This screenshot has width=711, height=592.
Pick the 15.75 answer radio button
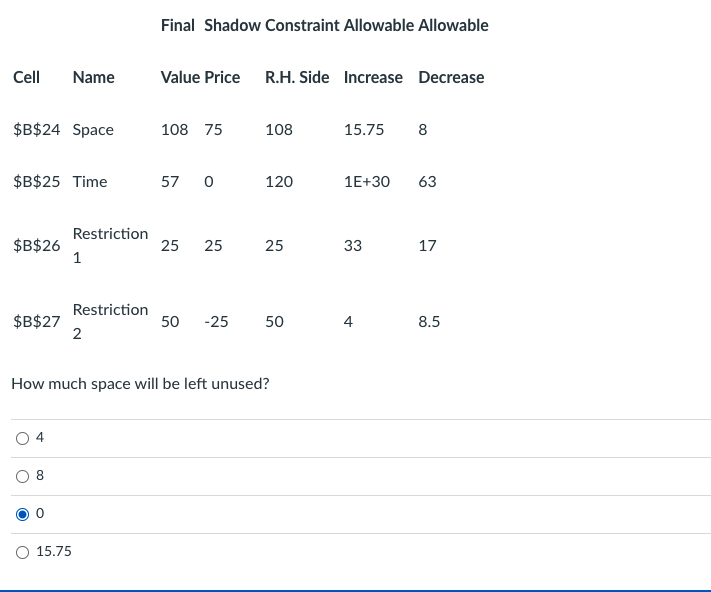click(x=22, y=551)
